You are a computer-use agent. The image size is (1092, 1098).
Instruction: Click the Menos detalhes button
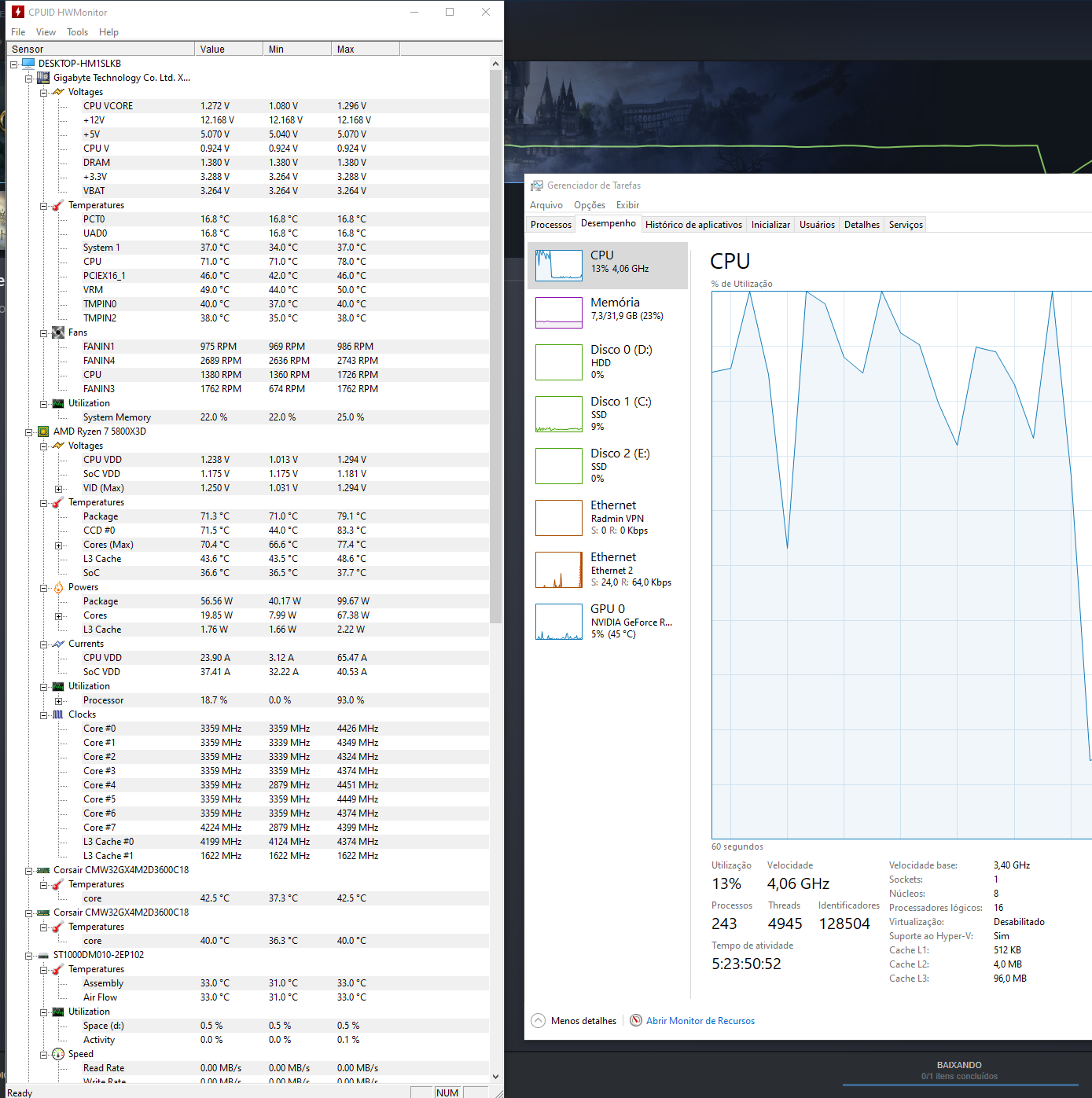click(x=574, y=1021)
